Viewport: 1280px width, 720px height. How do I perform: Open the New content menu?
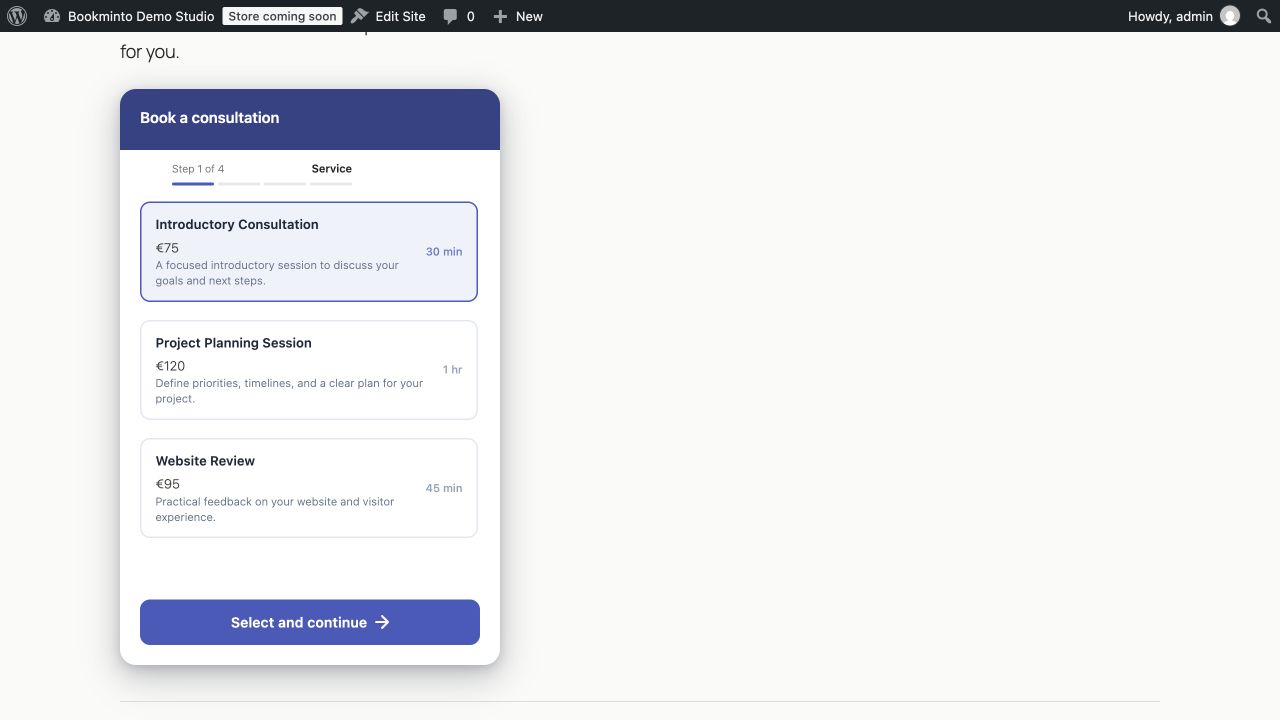[518, 16]
